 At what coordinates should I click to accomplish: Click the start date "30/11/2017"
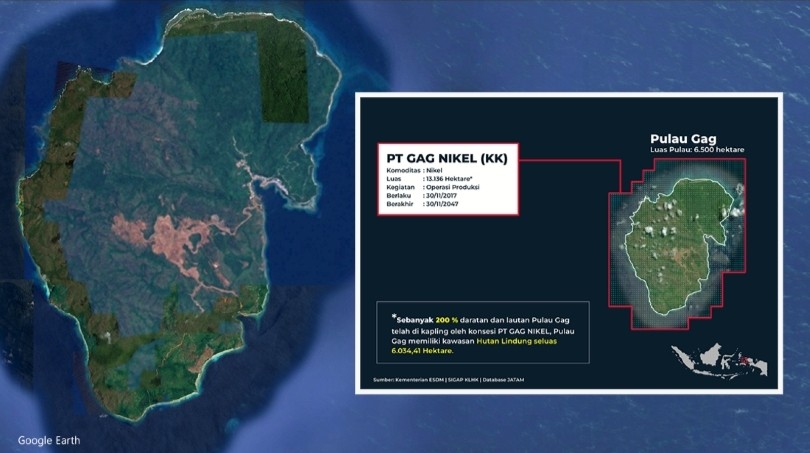pos(442,196)
